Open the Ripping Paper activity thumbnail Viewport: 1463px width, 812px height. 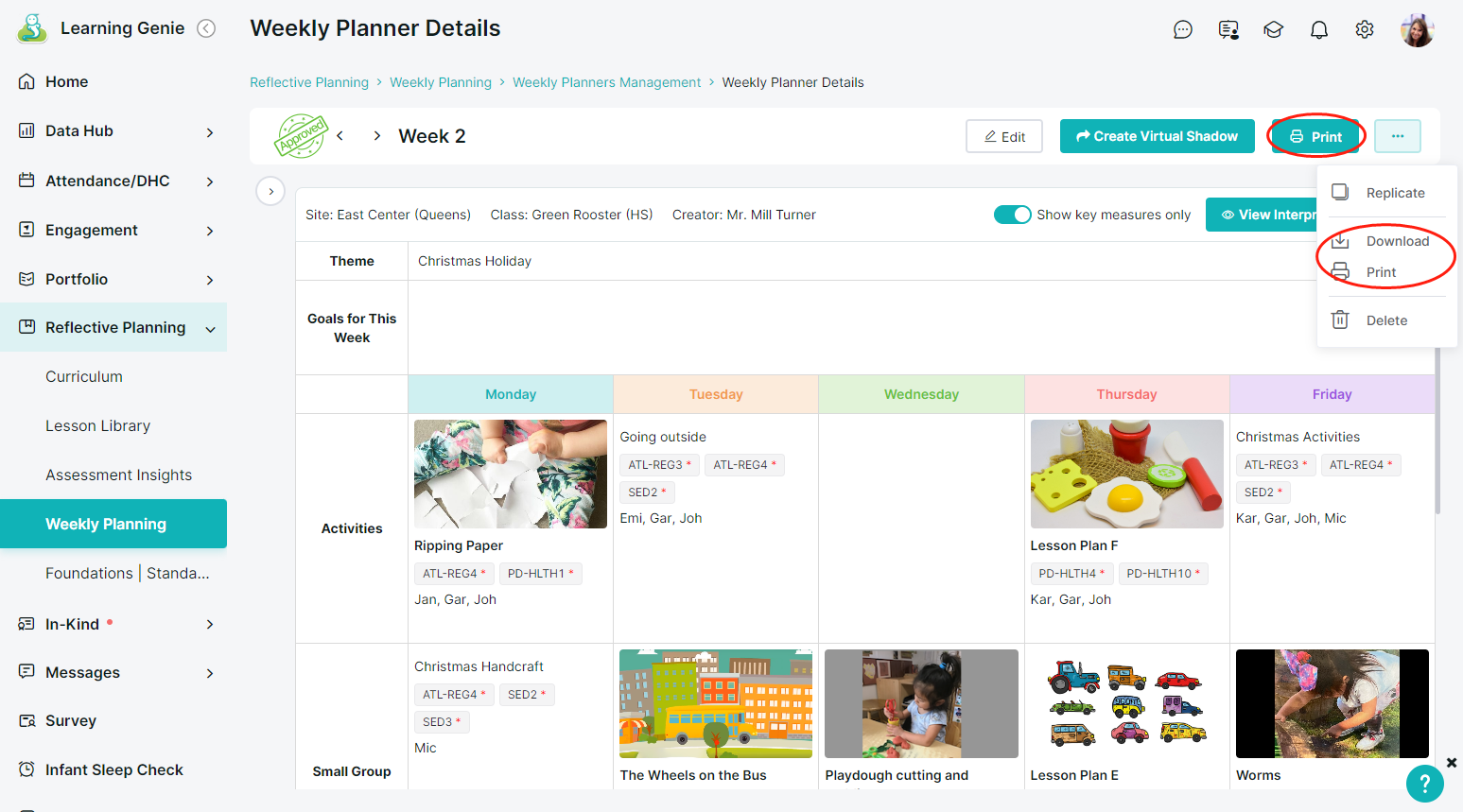click(x=511, y=474)
